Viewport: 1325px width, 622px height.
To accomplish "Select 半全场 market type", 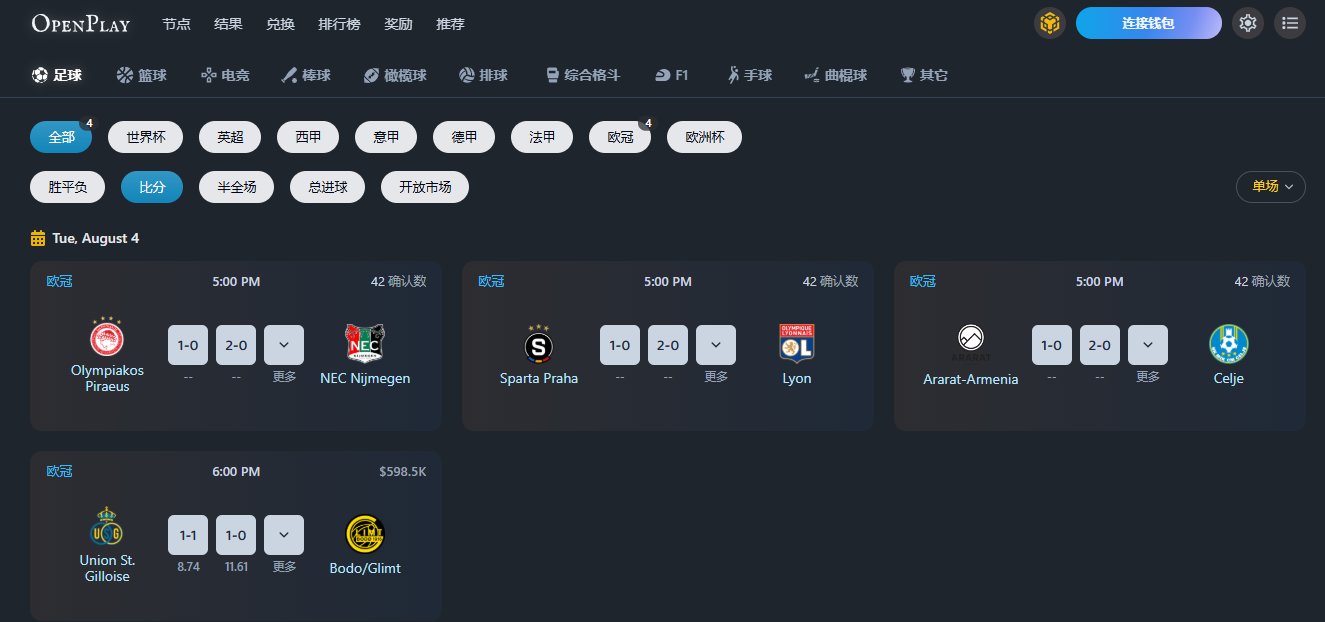I will click(236, 187).
